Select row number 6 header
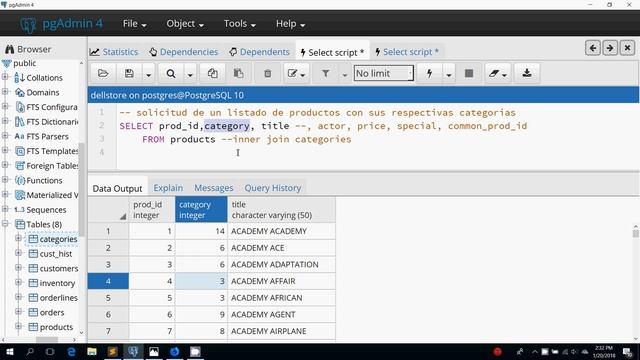The image size is (640, 360). (x=108, y=315)
